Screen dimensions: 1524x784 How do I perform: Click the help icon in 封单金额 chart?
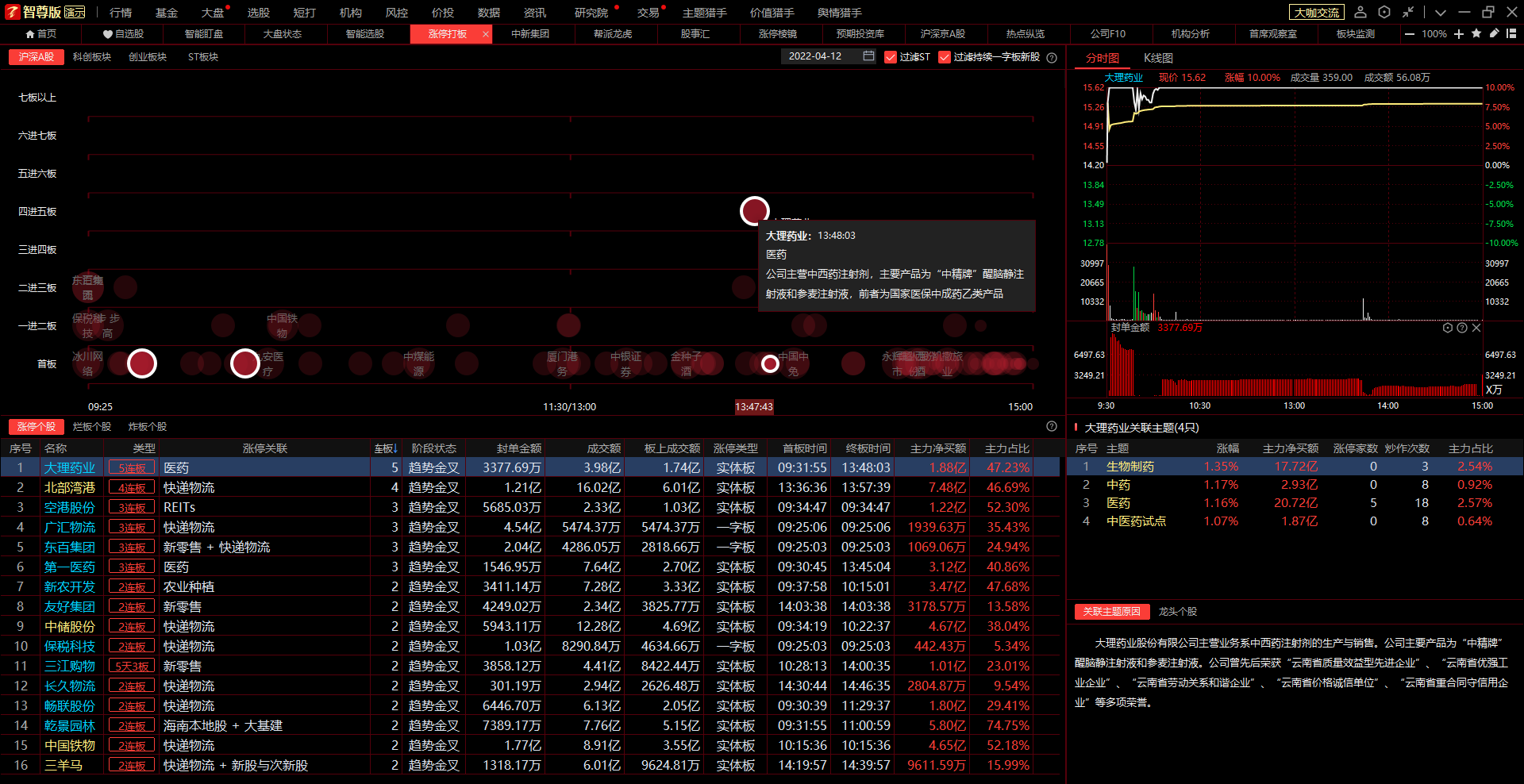click(1462, 328)
